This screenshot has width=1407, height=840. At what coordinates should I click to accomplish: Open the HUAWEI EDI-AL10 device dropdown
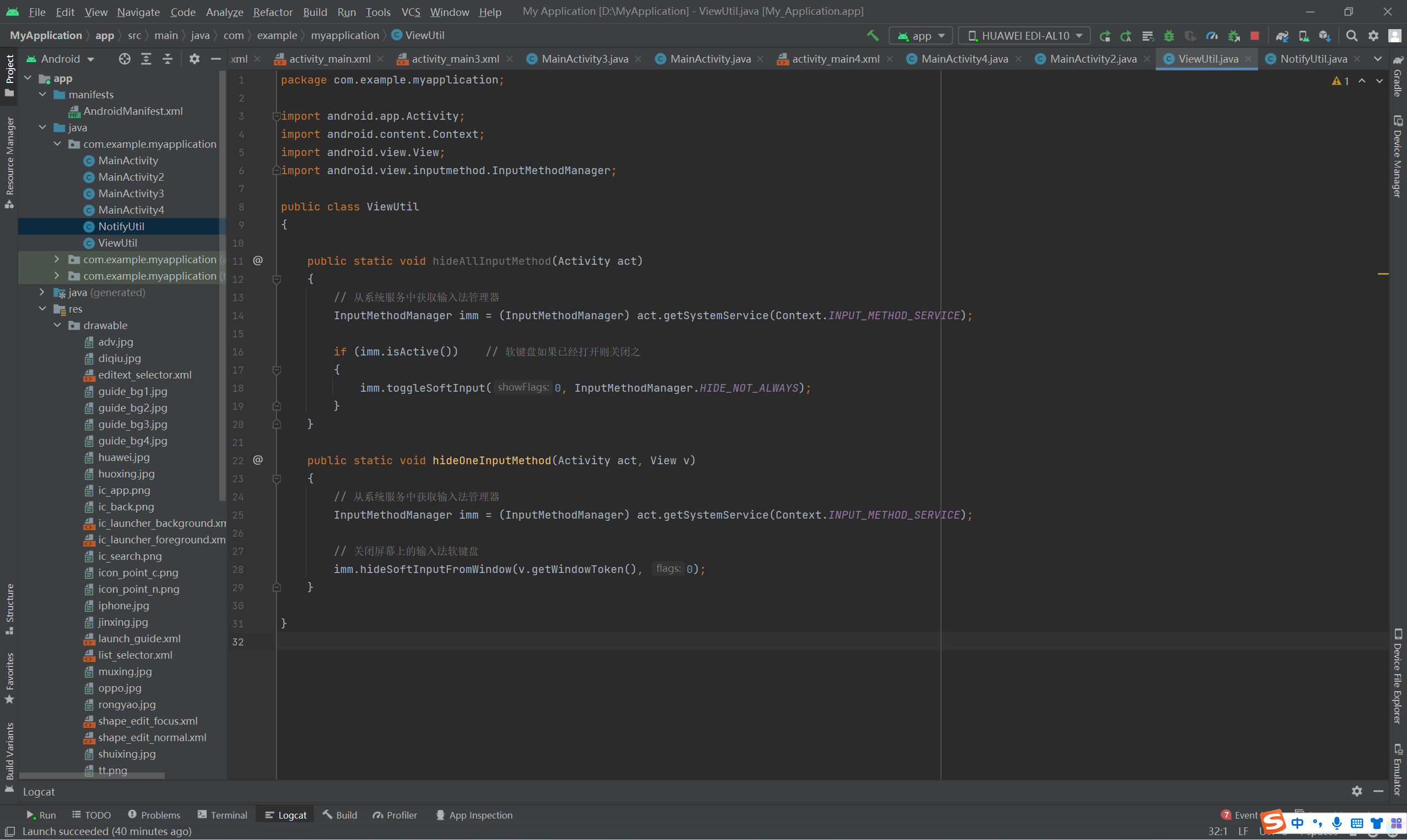pyautogui.click(x=1024, y=36)
